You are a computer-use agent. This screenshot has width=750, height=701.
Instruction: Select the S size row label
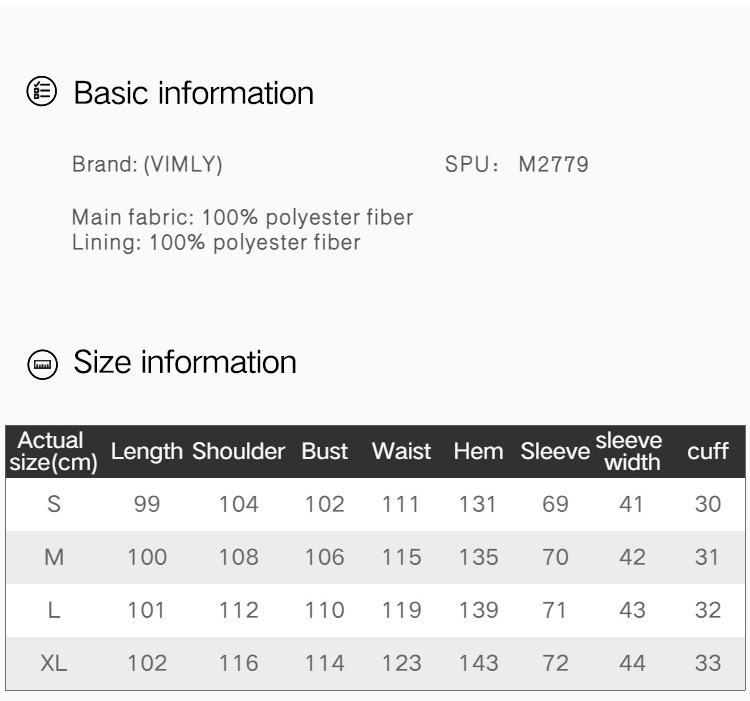tap(54, 505)
